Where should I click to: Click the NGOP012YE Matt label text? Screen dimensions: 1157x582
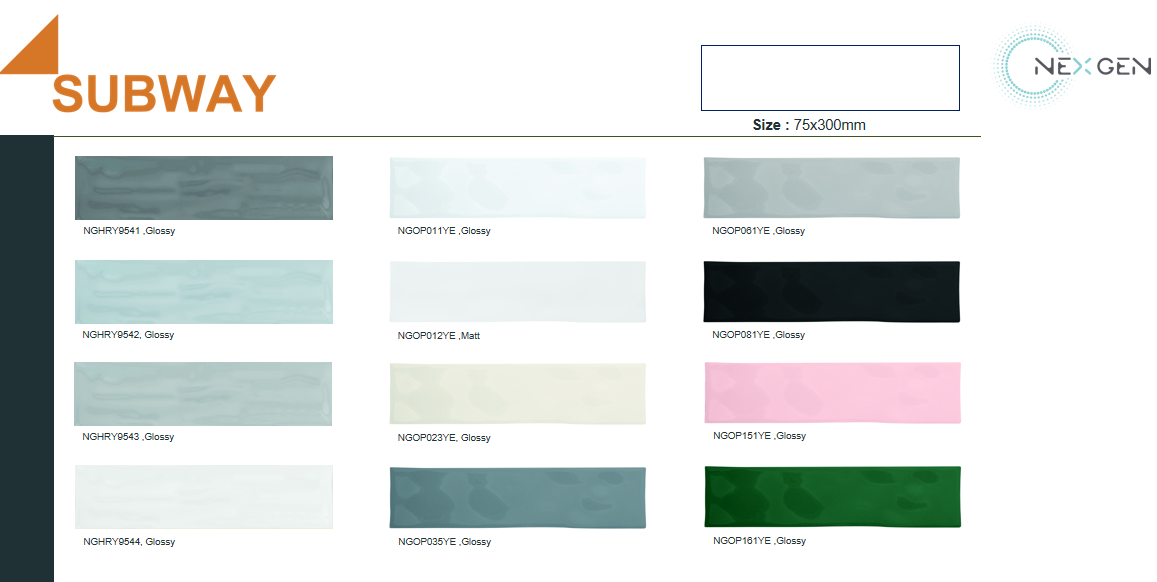pyautogui.click(x=439, y=336)
